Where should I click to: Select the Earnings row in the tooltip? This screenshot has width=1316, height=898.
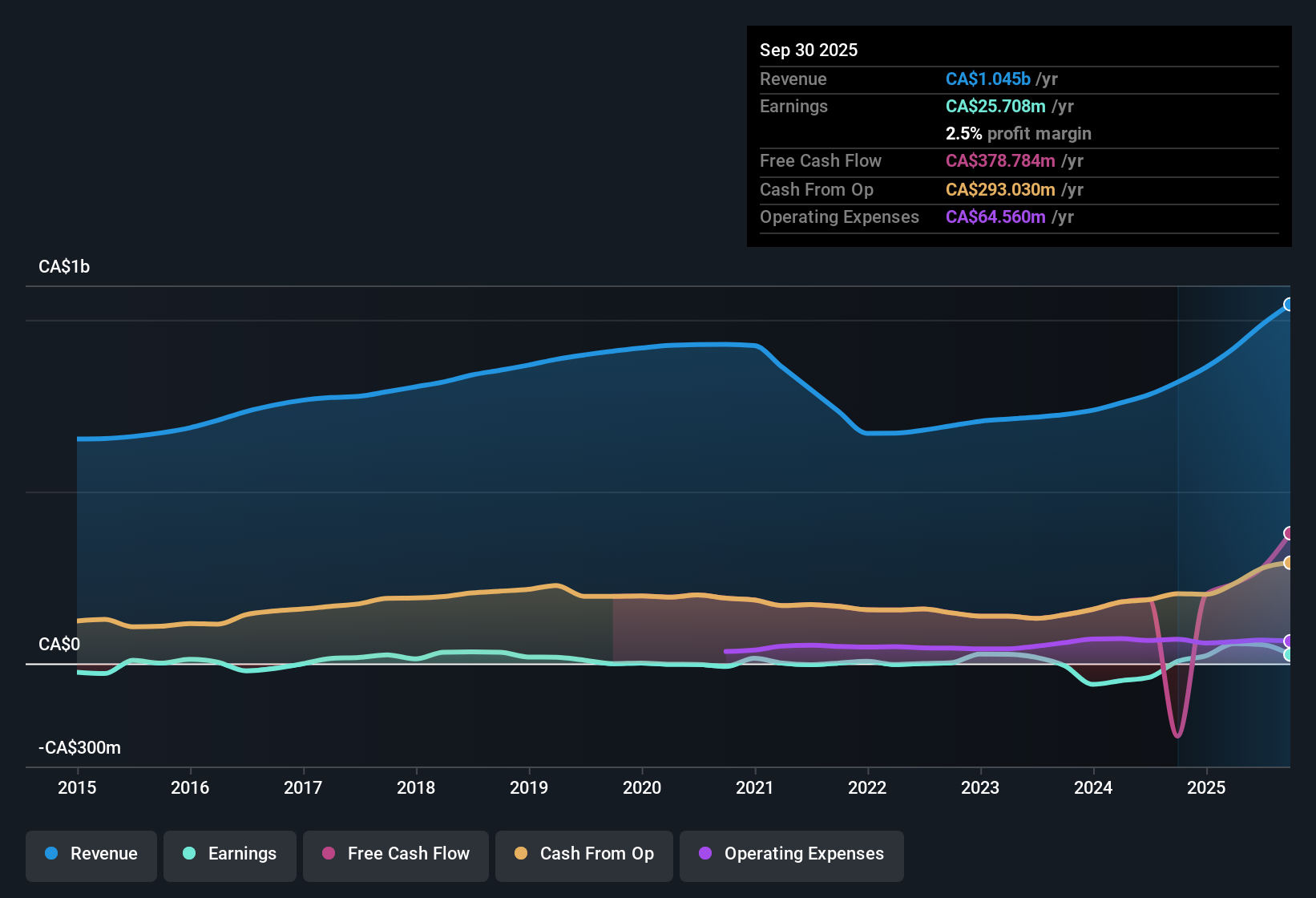[922, 106]
